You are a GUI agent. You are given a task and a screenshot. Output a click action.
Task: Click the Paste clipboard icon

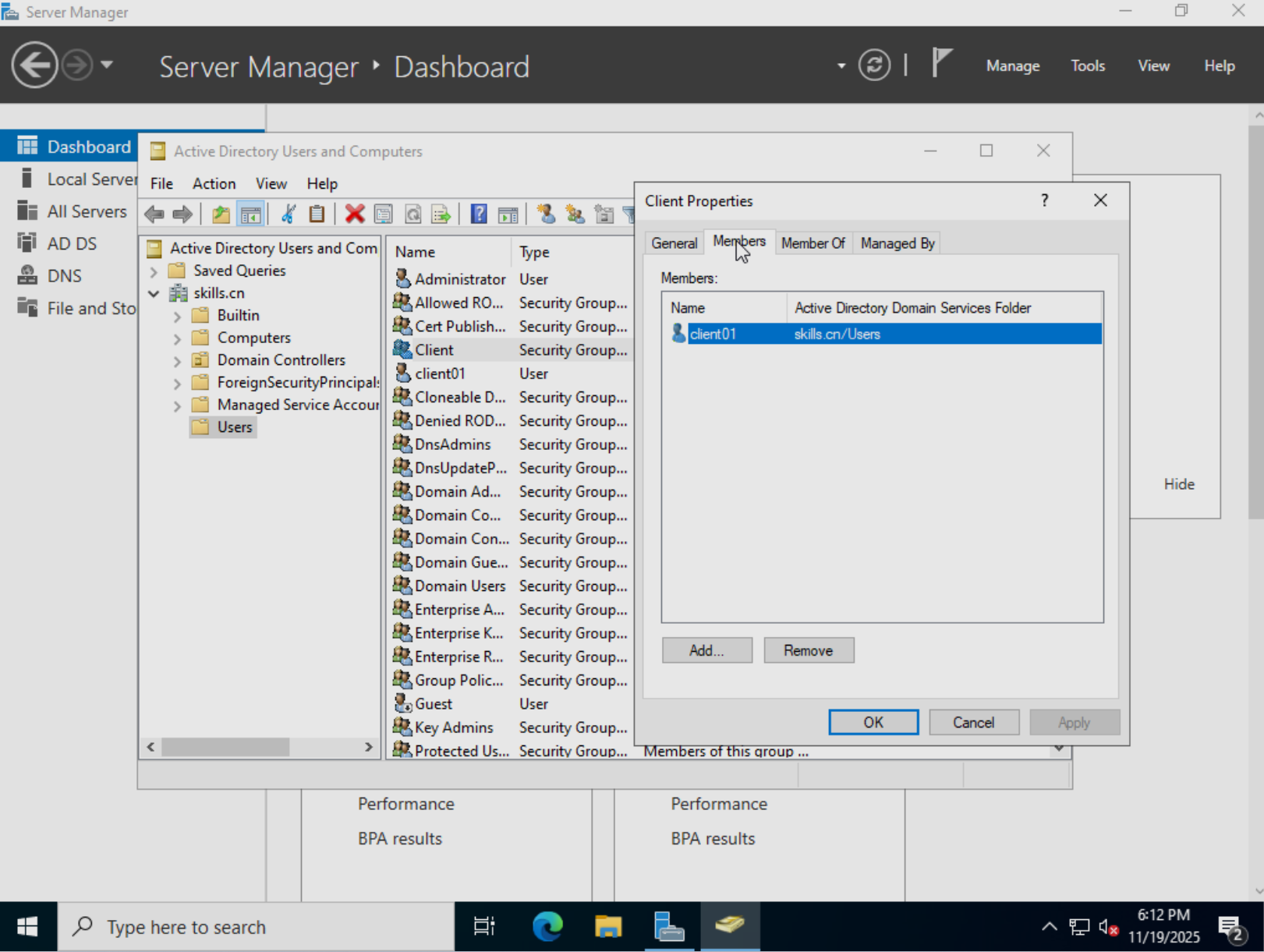[x=317, y=214]
